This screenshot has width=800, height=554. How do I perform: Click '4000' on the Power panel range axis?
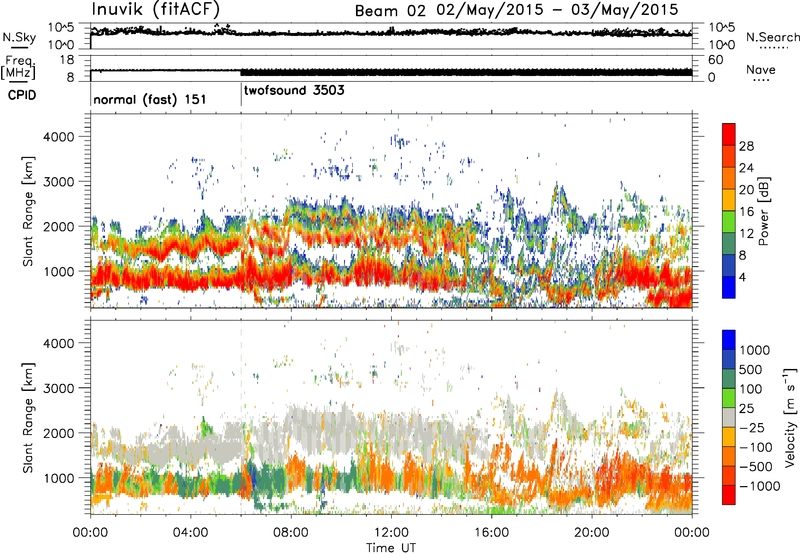click(58, 137)
